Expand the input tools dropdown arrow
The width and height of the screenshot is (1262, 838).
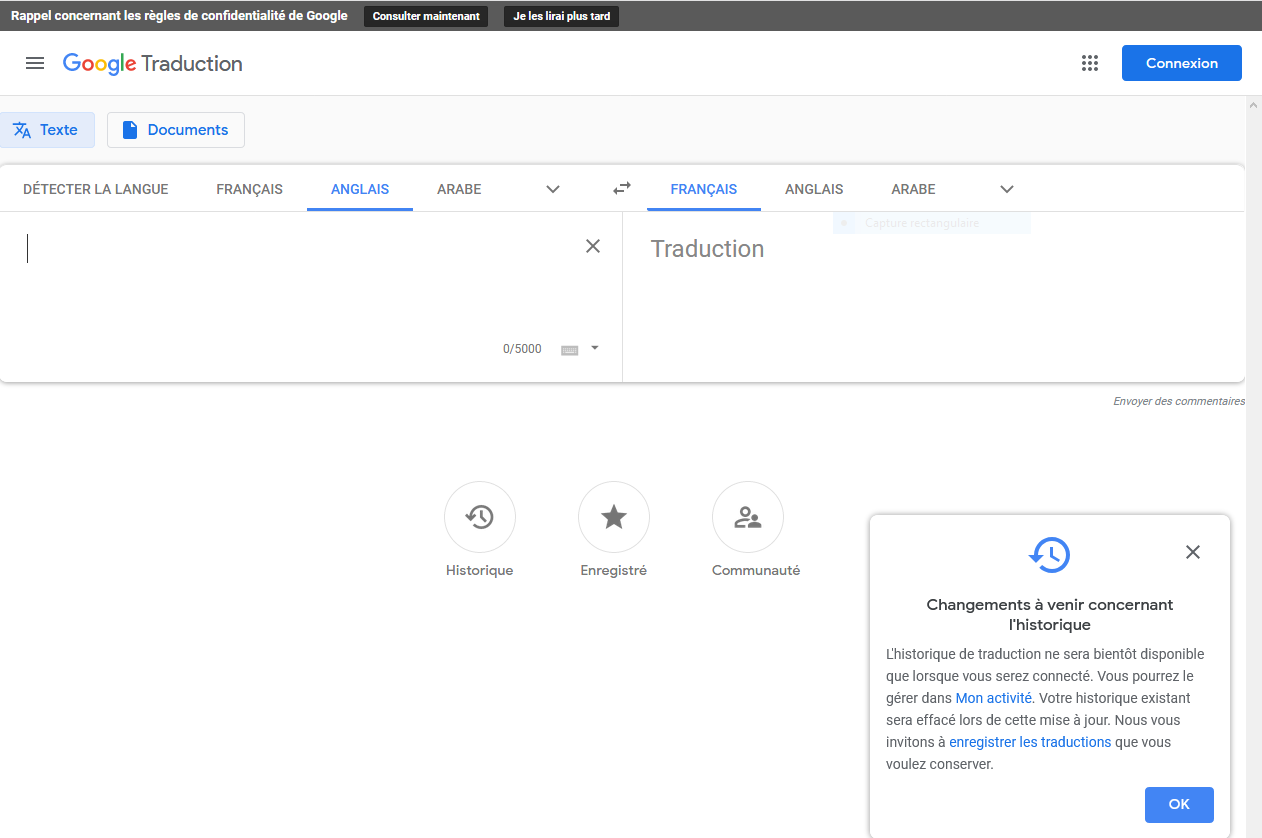(x=595, y=348)
